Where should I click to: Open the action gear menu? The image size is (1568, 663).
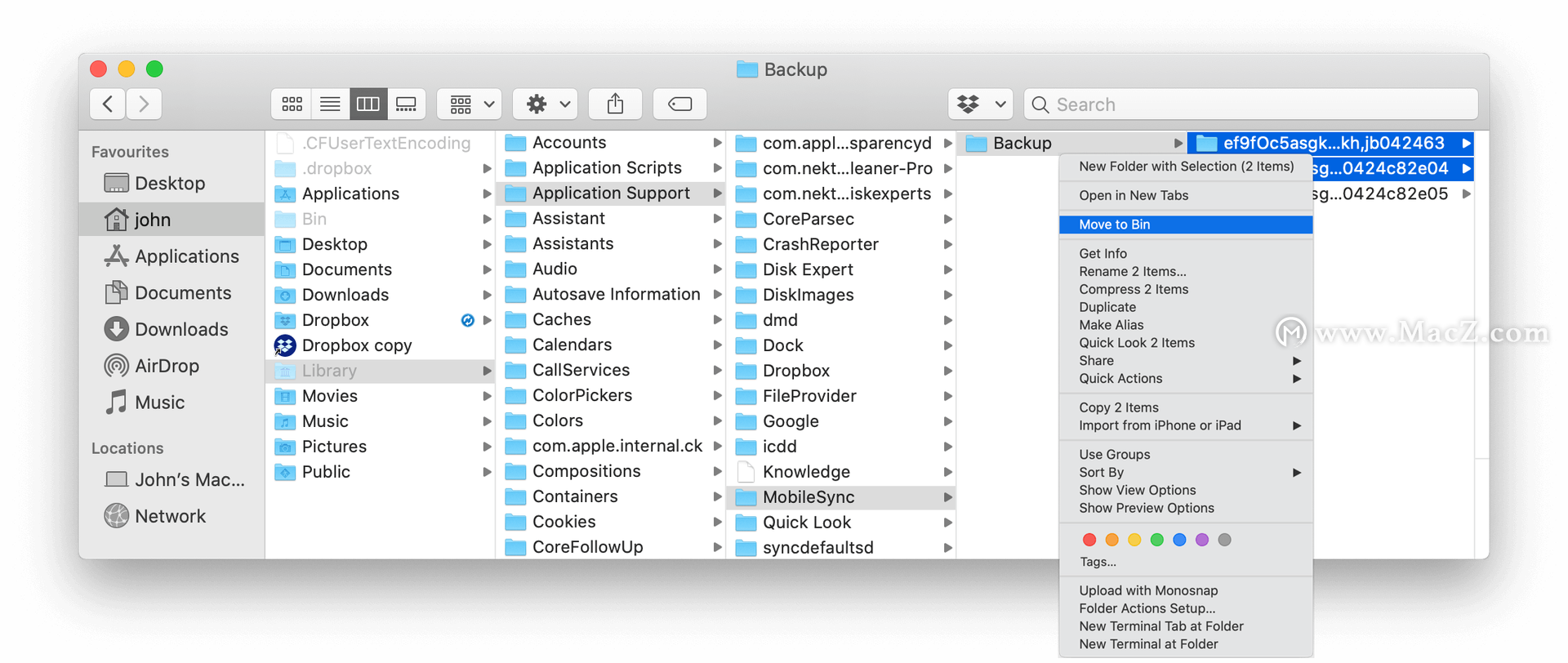pyautogui.click(x=546, y=104)
